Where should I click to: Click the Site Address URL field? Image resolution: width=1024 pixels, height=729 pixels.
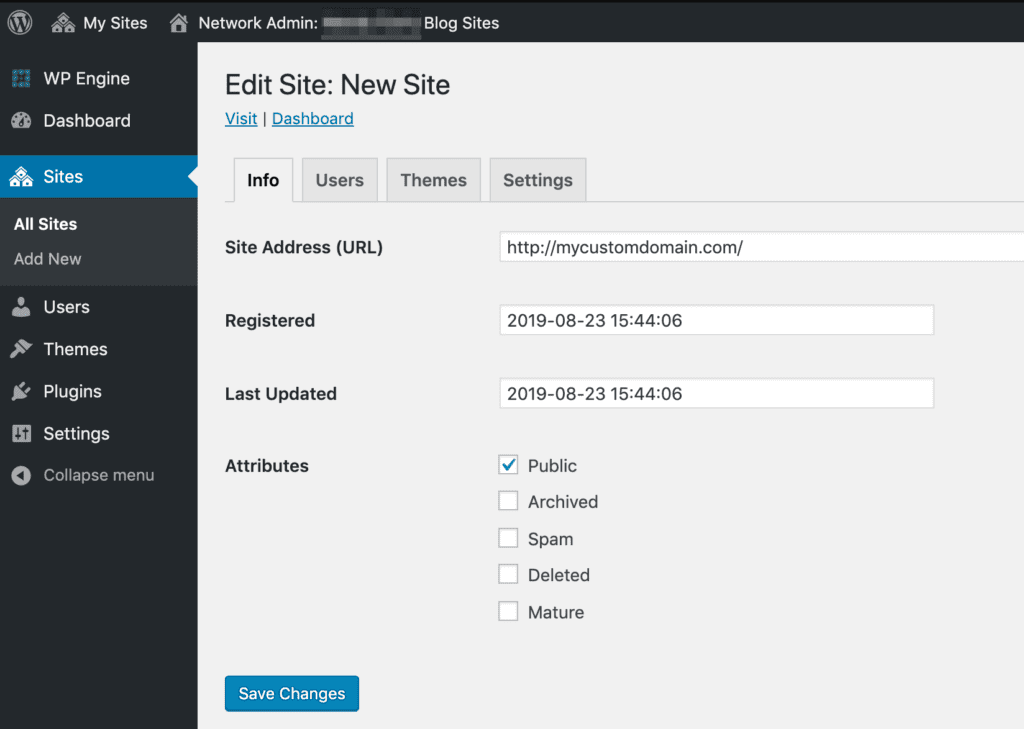click(x=760, y=247)
